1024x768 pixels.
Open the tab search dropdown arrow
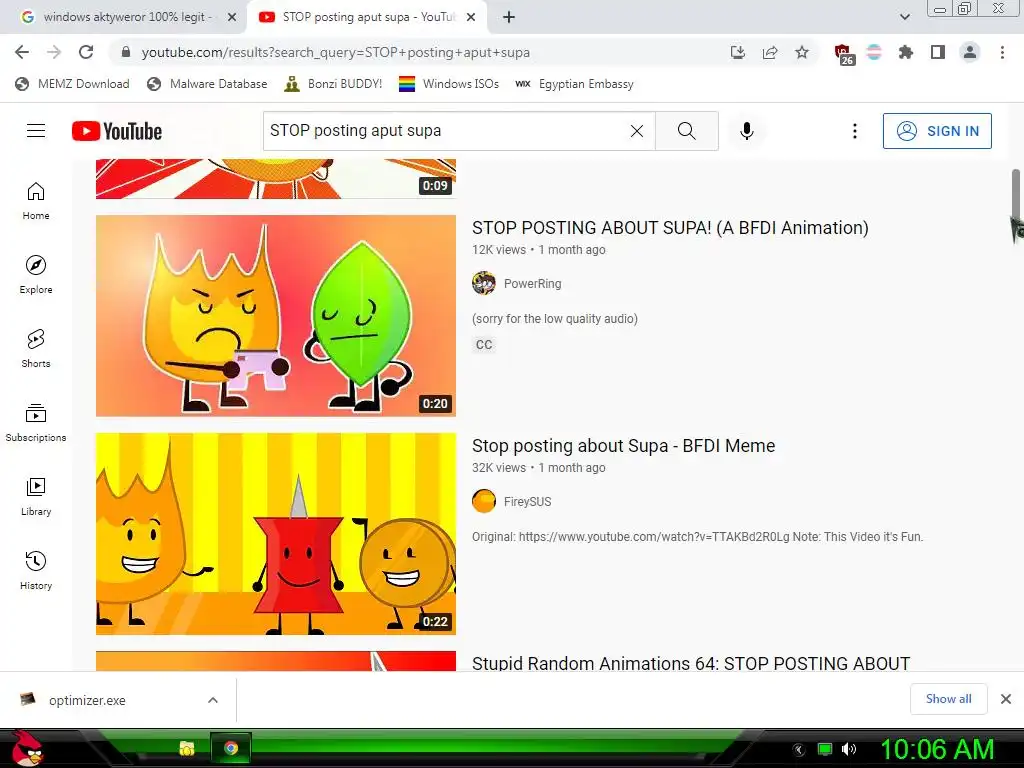[904, 17]
